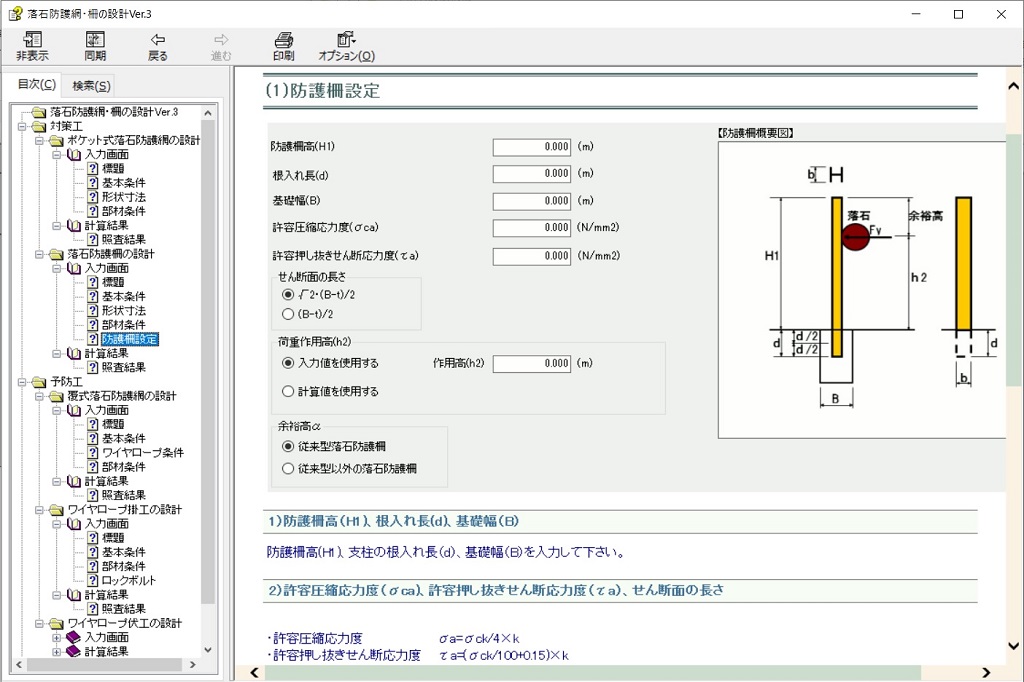Click the 基礎幅(B) input field

click(532, 201)
